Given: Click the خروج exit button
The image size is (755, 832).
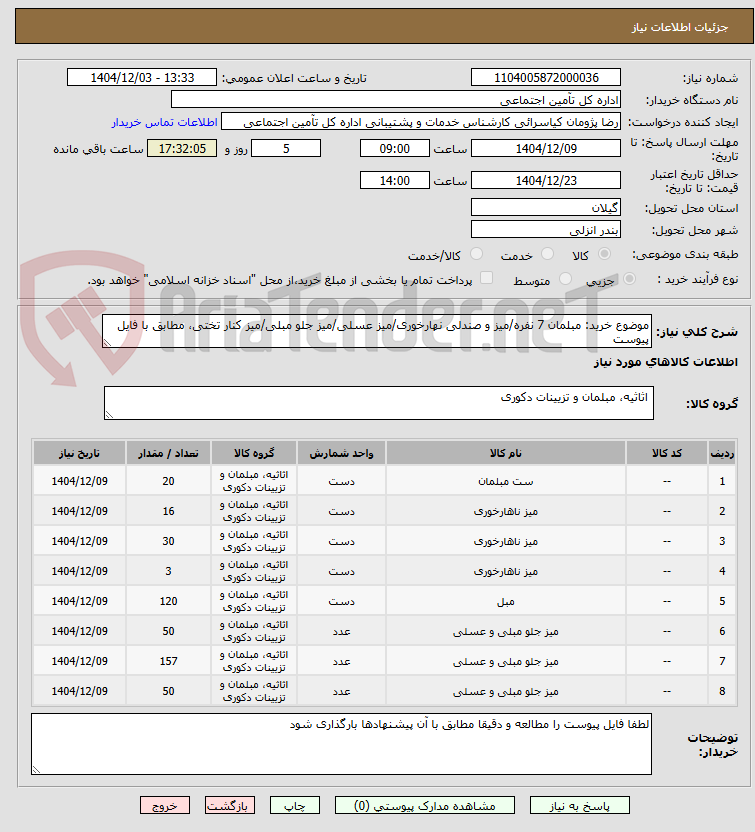Looking at the screenshot, I should [165, 805].
